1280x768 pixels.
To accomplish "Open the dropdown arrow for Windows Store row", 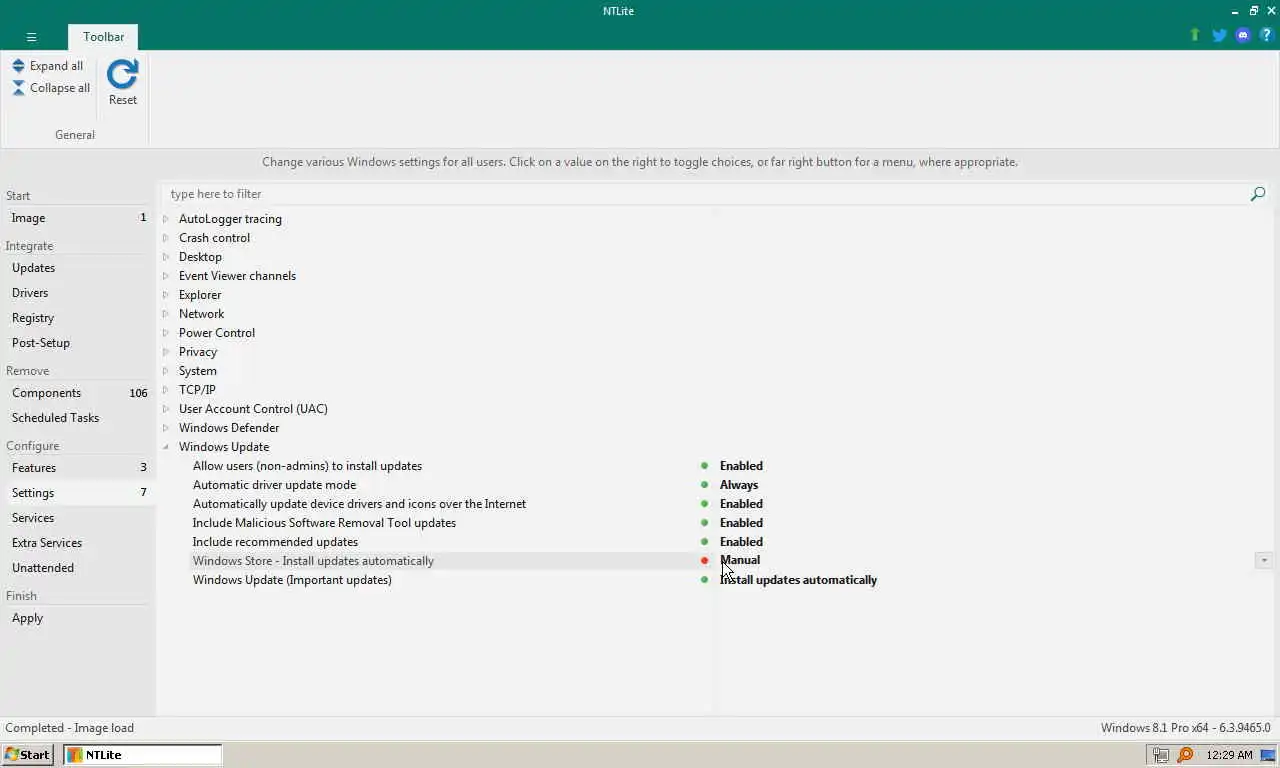I will point(1264,561).
